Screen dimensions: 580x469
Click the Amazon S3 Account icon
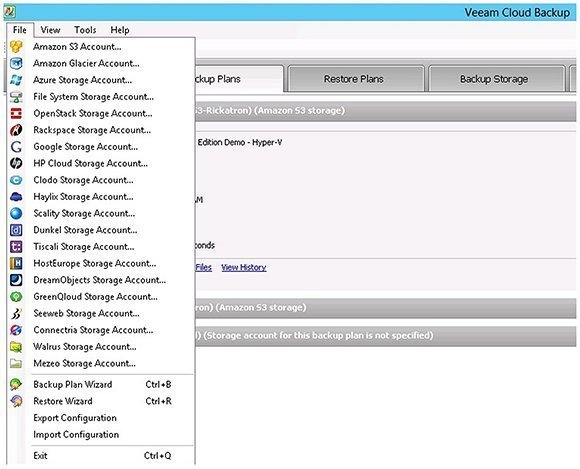(x=16, y=47)
